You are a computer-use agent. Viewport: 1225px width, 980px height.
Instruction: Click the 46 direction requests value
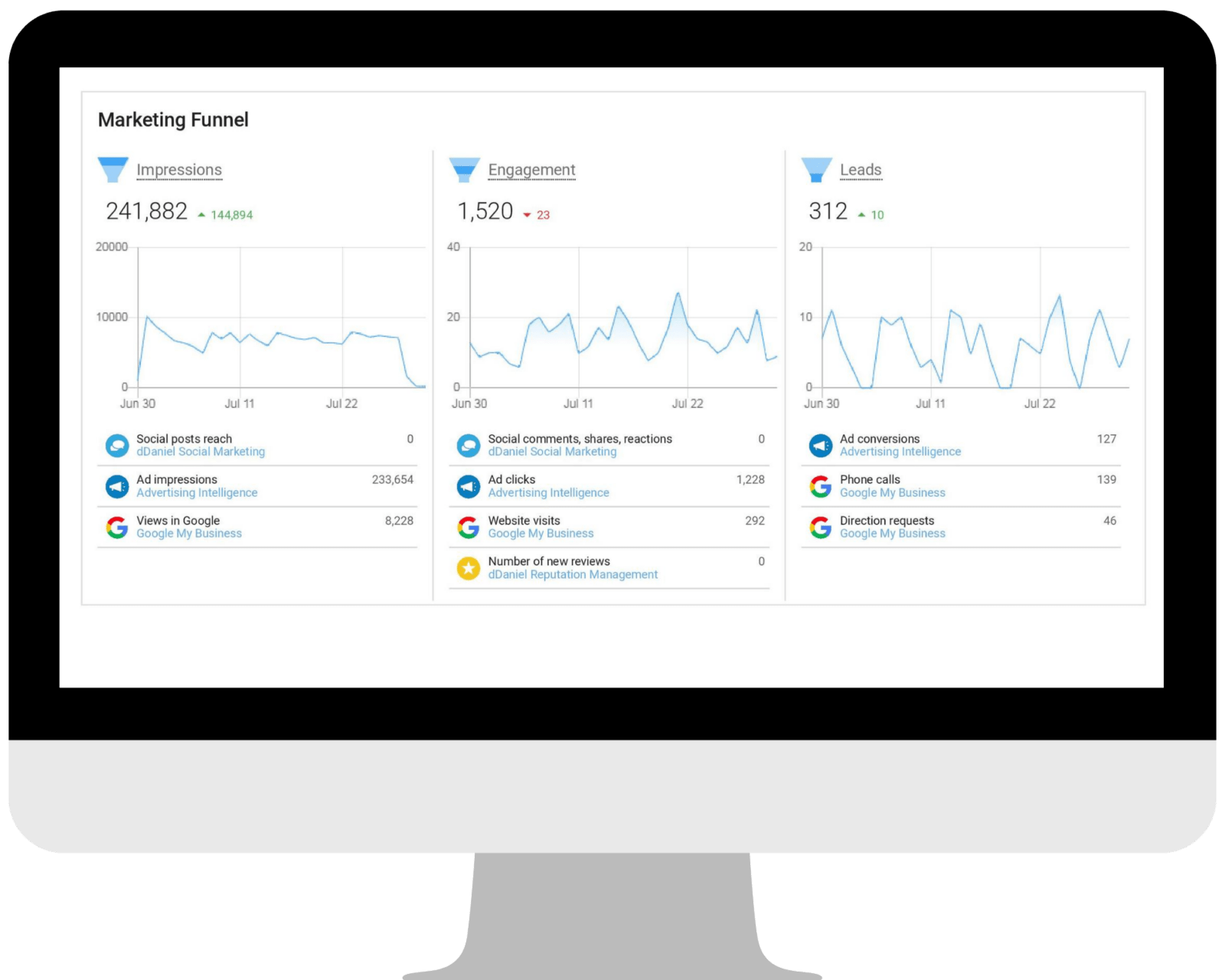tap(1109, 521)
